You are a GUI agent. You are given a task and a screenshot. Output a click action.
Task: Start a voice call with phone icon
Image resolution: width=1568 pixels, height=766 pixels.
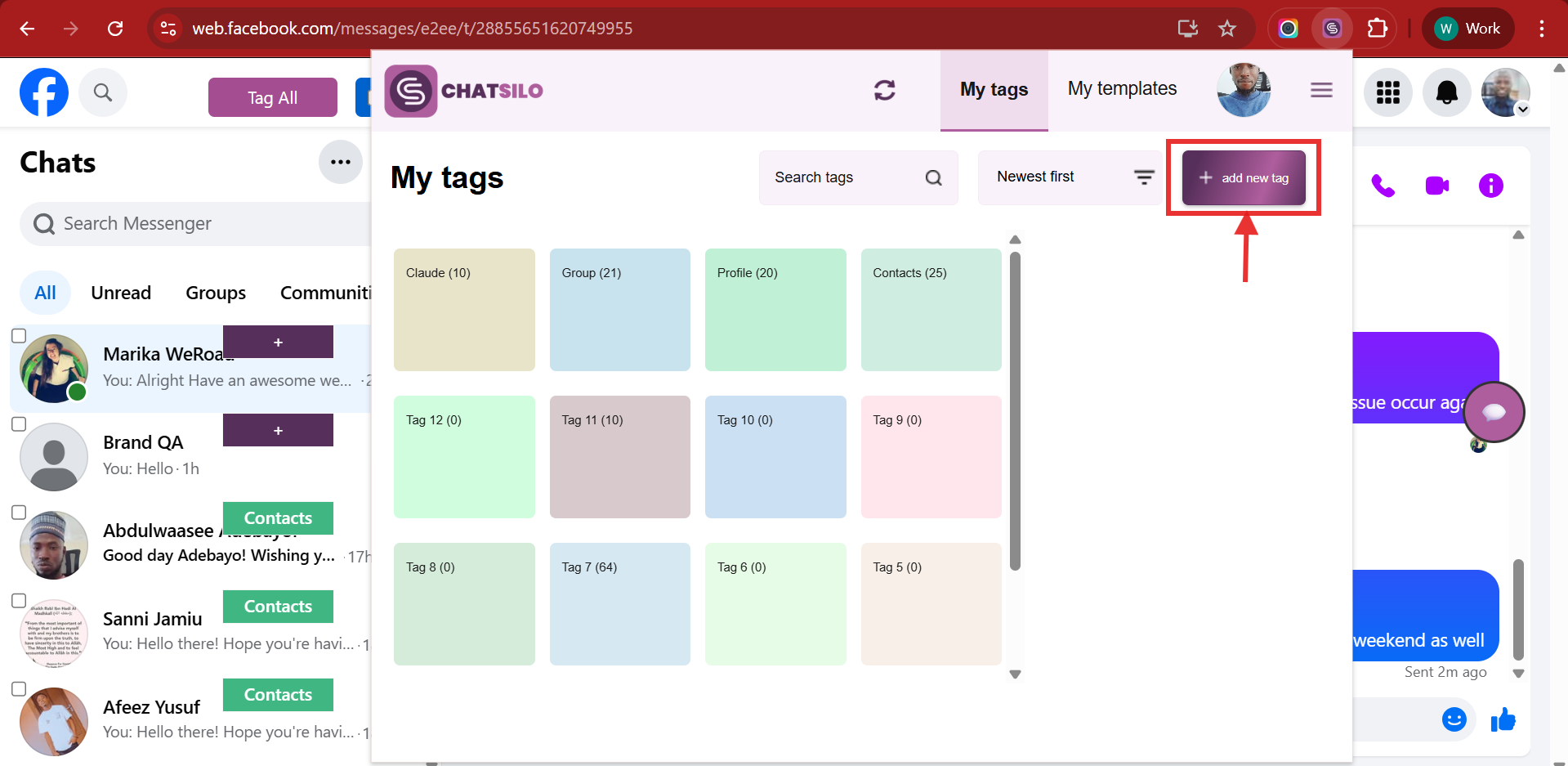coord(1383,186)
